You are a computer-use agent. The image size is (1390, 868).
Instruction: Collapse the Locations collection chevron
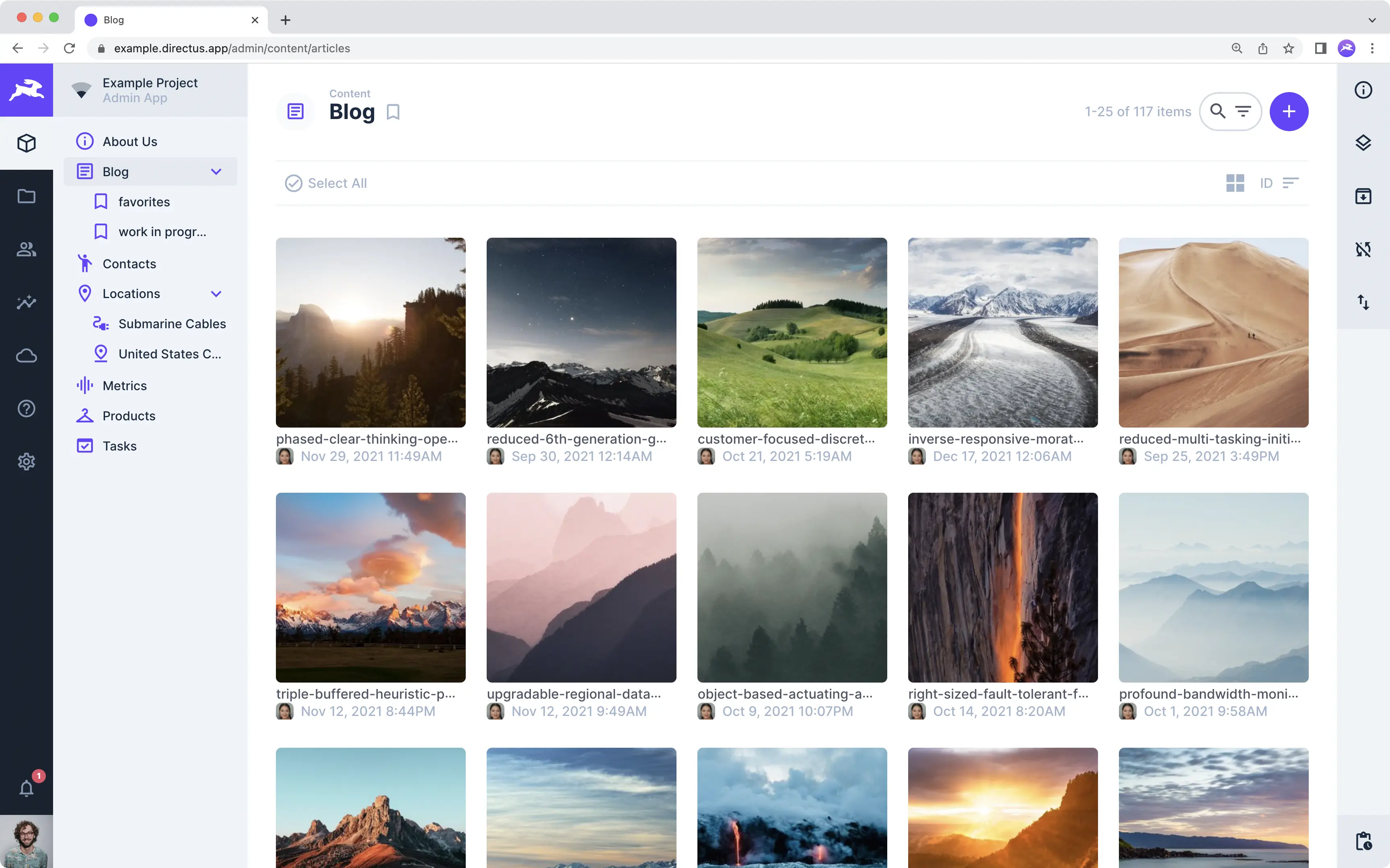216,294
